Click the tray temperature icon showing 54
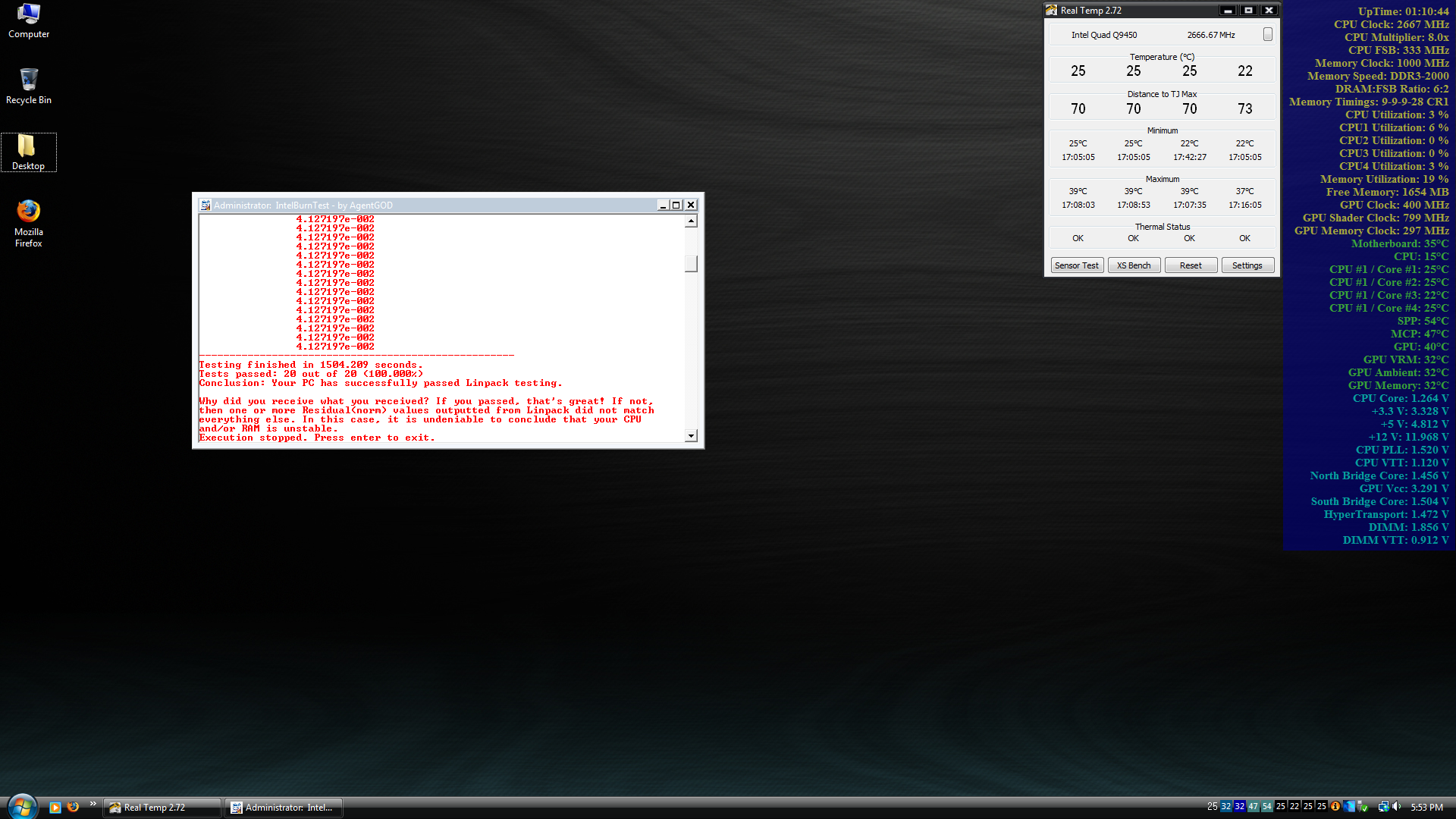Screen dimensions: 1456x819 coord(1267,806)
